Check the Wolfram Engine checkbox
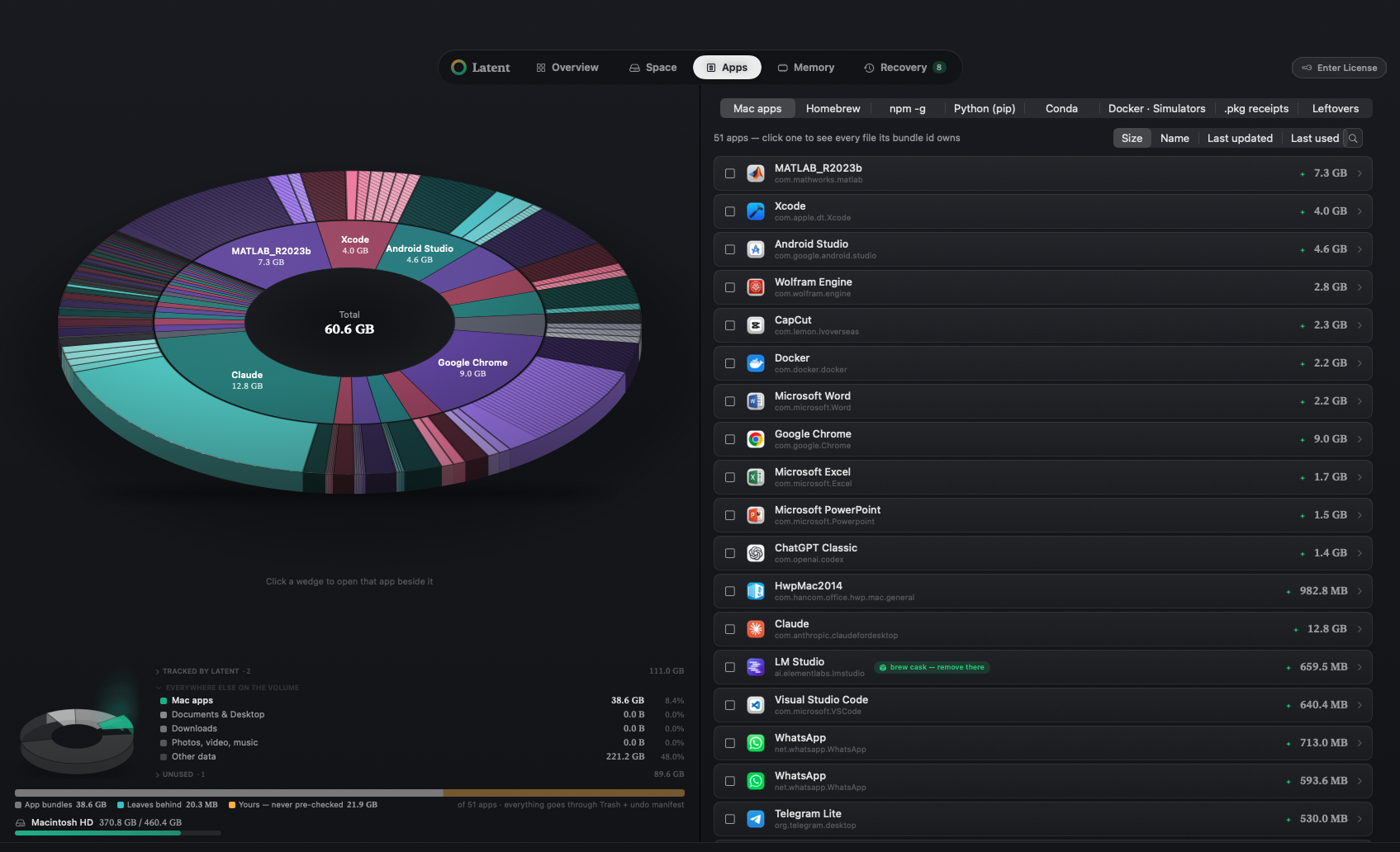The height and width of the screenshot is (852, 1400). [730, 287]
